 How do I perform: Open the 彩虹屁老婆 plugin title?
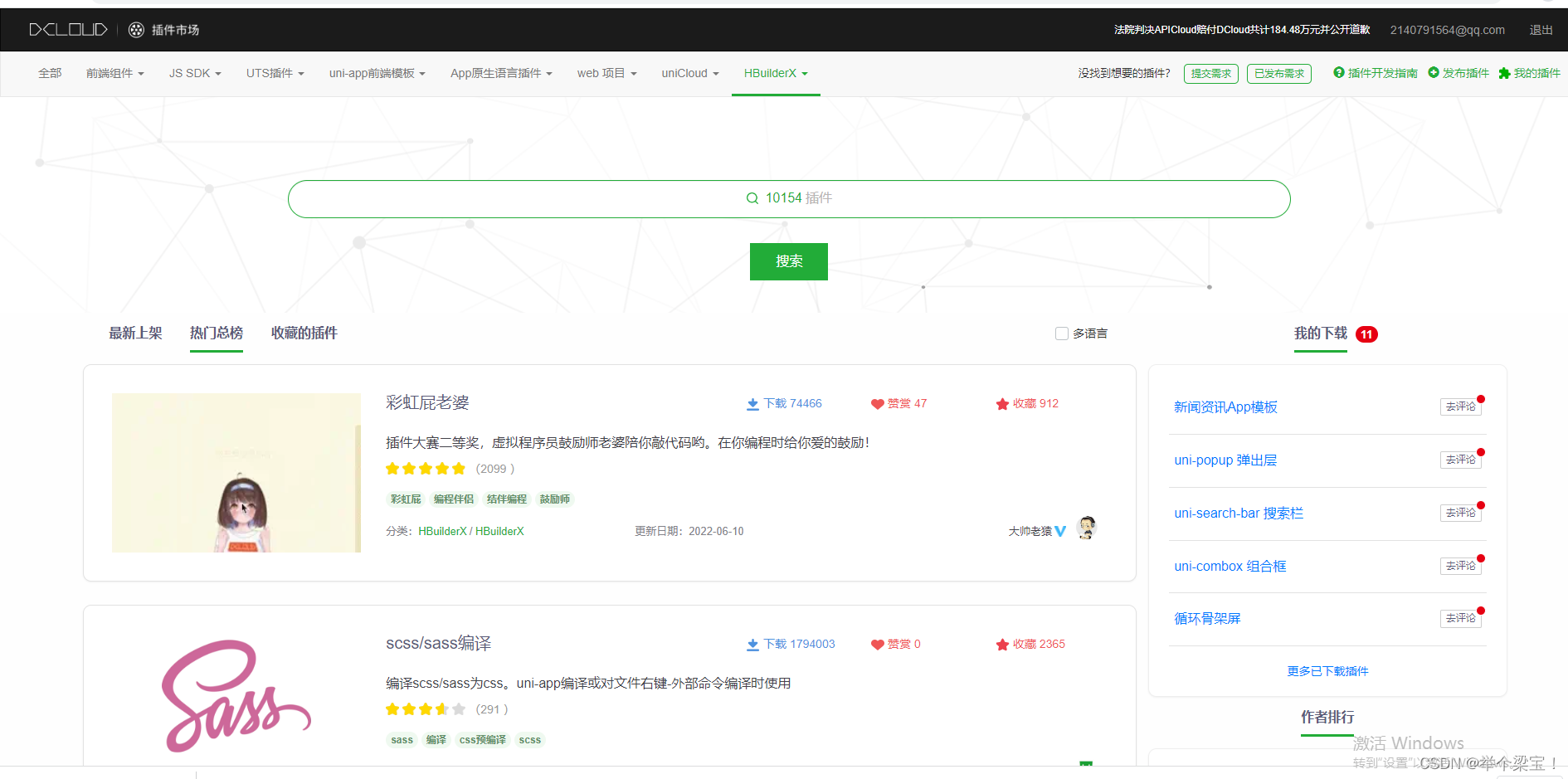[x=427, y=403]
